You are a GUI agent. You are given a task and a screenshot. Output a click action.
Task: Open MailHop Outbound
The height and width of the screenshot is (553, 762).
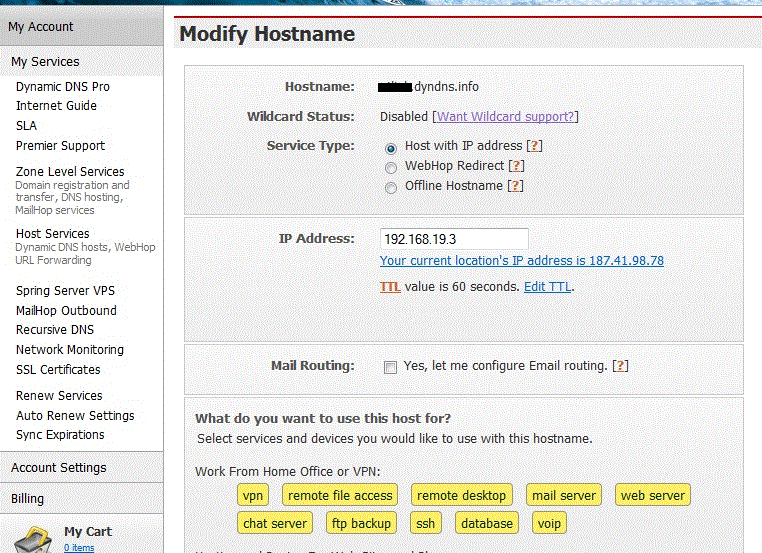pos(66,311)
